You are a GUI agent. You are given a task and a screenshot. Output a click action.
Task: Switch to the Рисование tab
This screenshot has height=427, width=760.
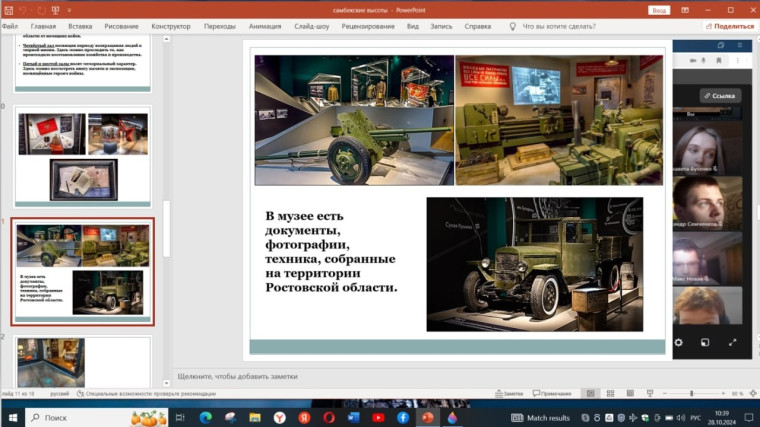click(121, 26)
